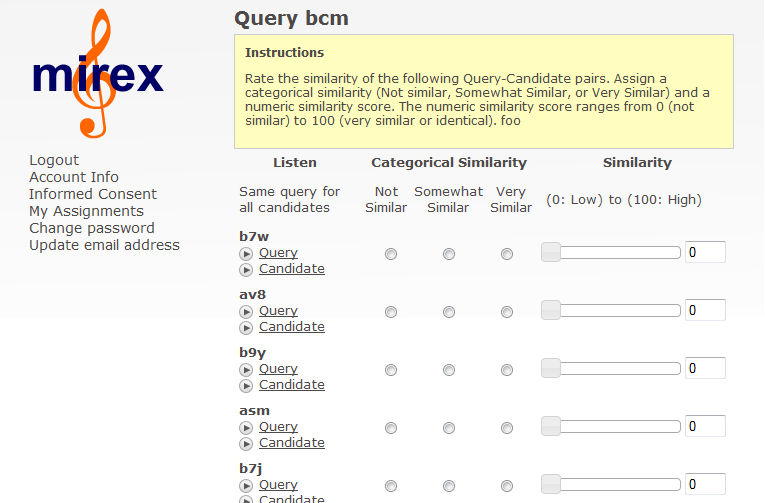765x503 pixels.
Task: Click the mirex treble clef logo
Action: pyautogui.click(x=98, y=74)
